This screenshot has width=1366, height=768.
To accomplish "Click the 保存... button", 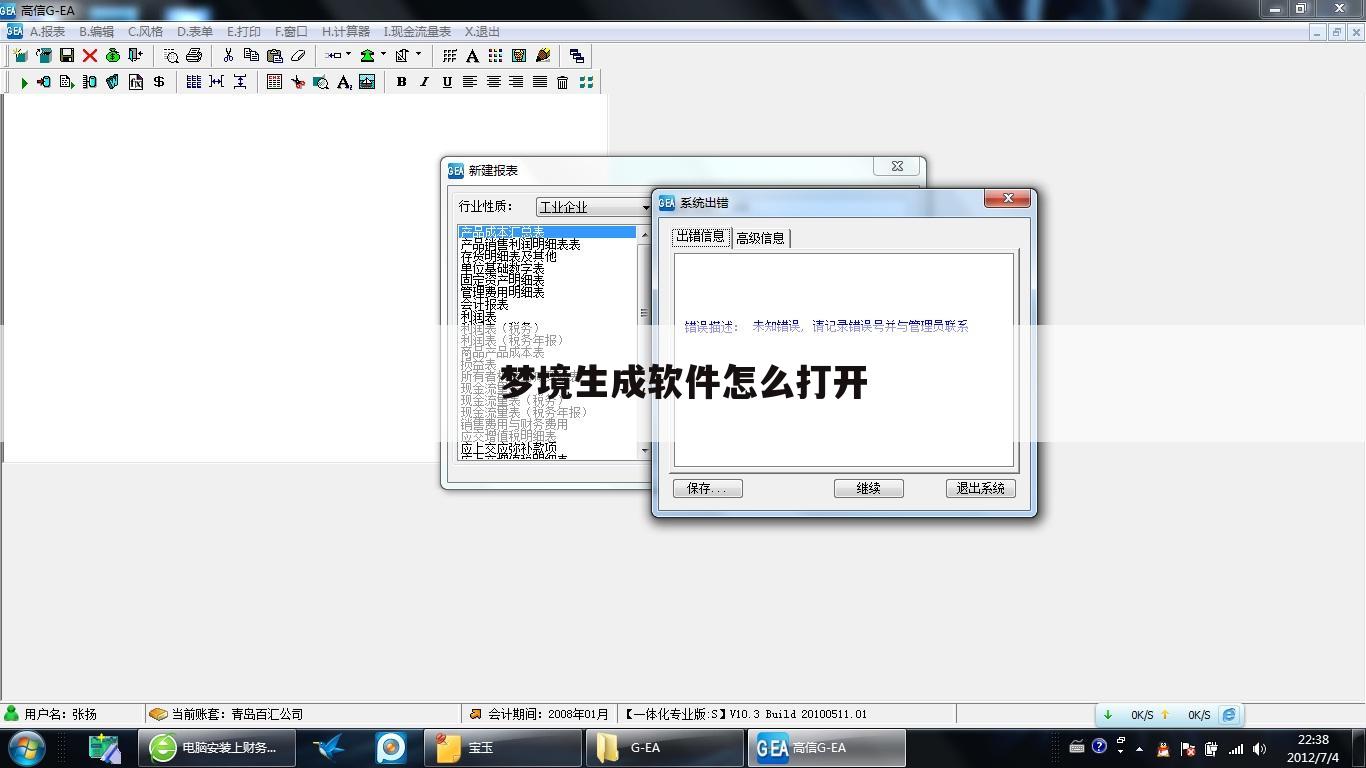I will point(708,488).
